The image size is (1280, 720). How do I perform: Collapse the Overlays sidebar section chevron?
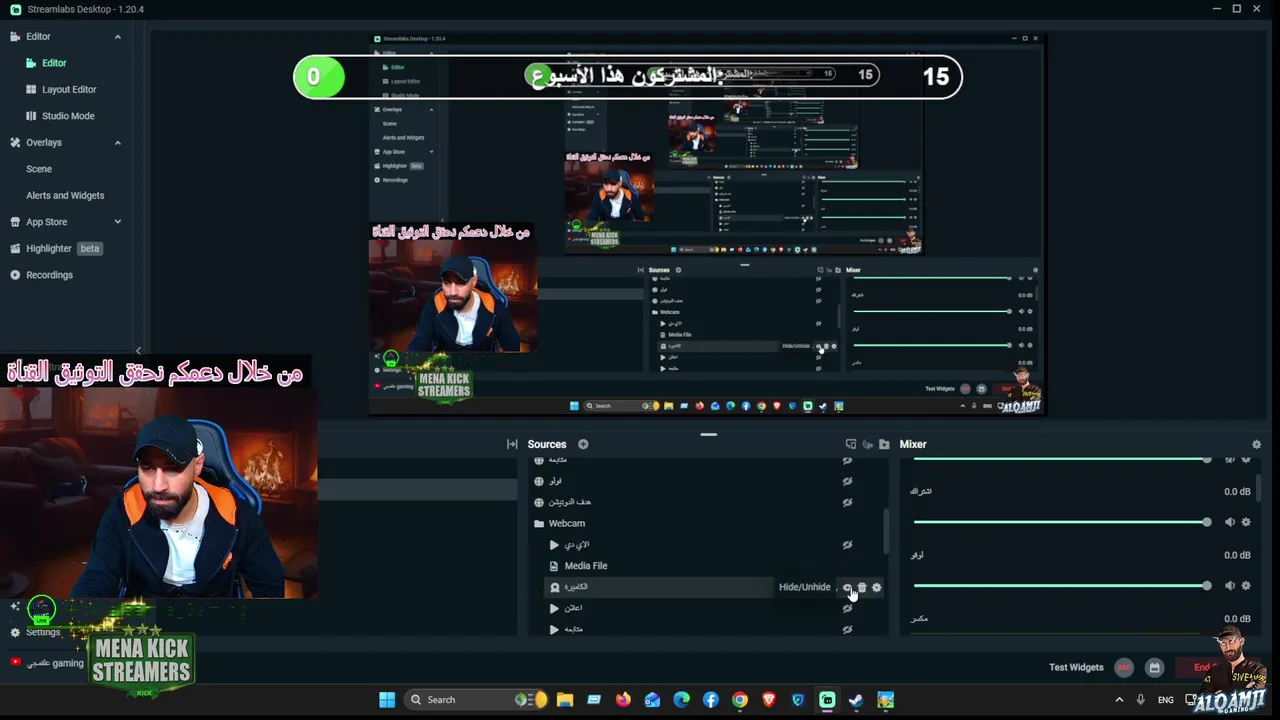(117, 143)
